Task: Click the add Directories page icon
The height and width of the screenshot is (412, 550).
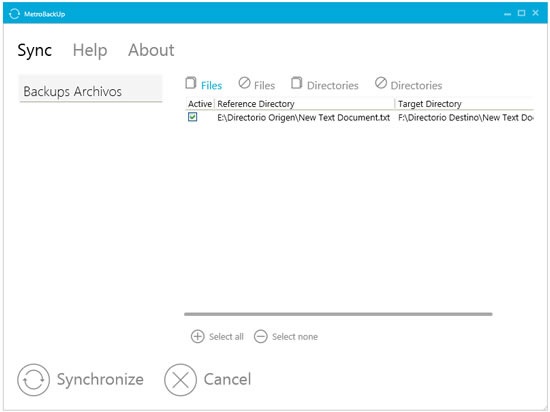Action: tap(296, 83)
